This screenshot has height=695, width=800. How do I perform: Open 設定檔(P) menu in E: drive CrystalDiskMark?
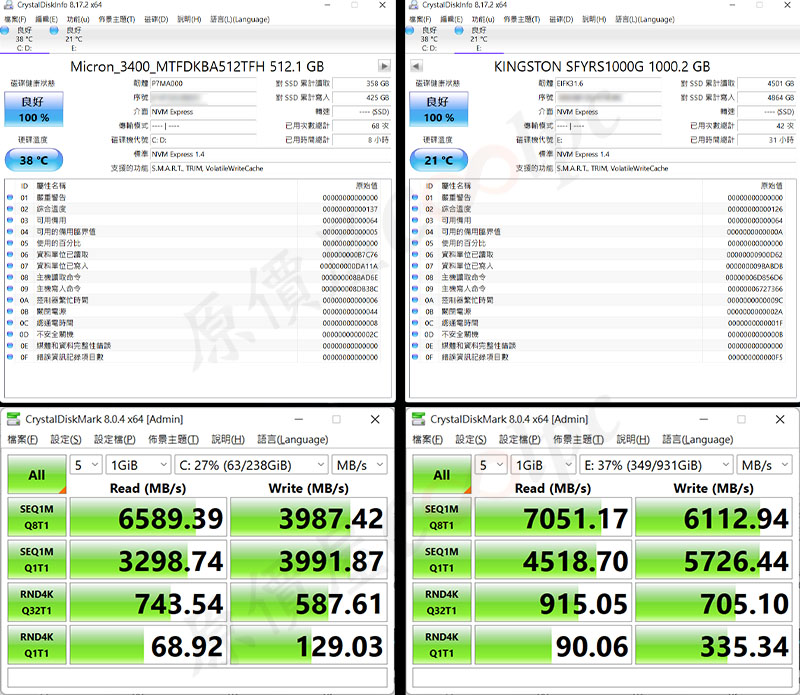click(x=520, y=439)
